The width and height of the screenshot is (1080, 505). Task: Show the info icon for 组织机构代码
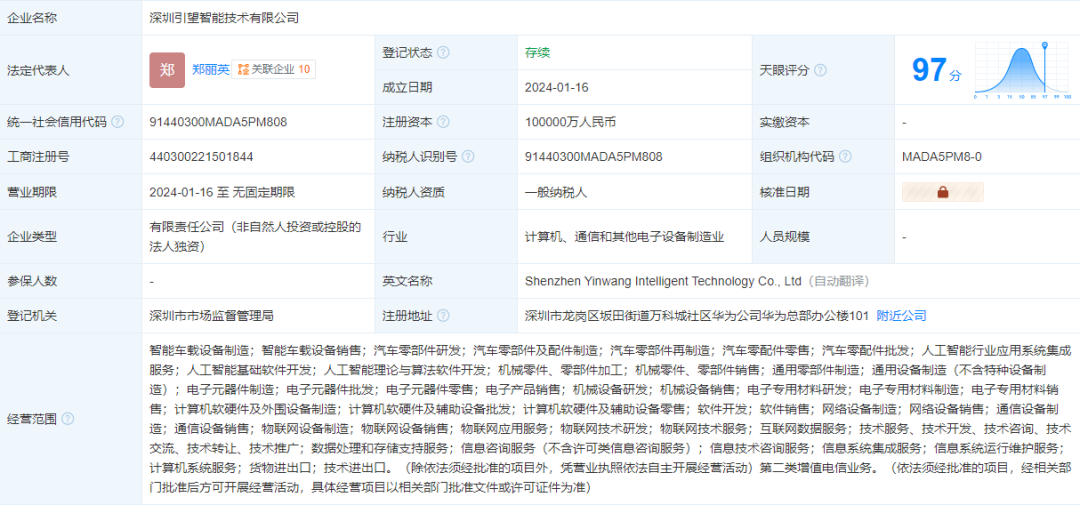845,157
